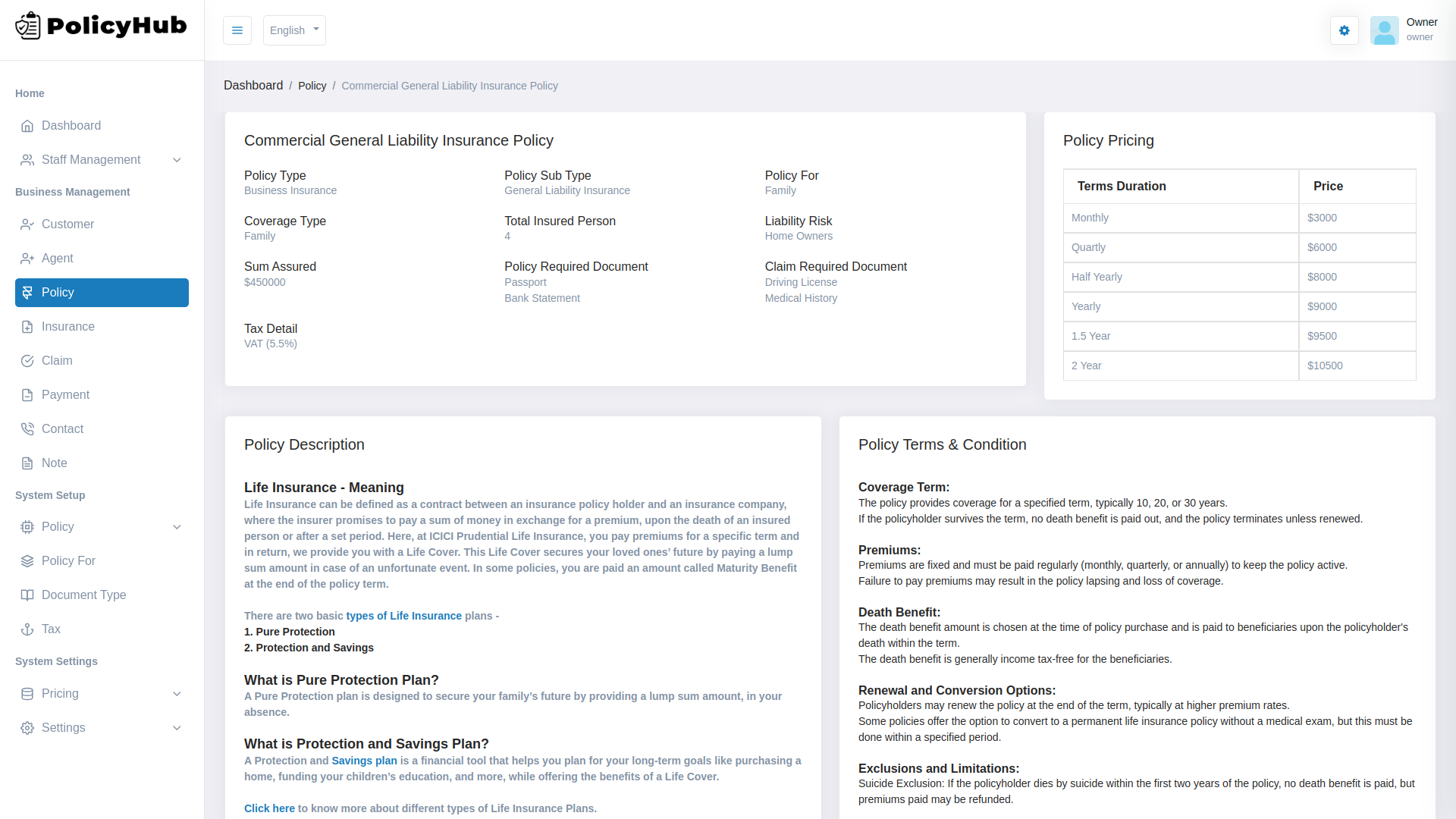Select the Agent add-person icon
Image resolution: width=1456 pixels, height=819 pixels.
pyautogui.click(x=27, y=258)
